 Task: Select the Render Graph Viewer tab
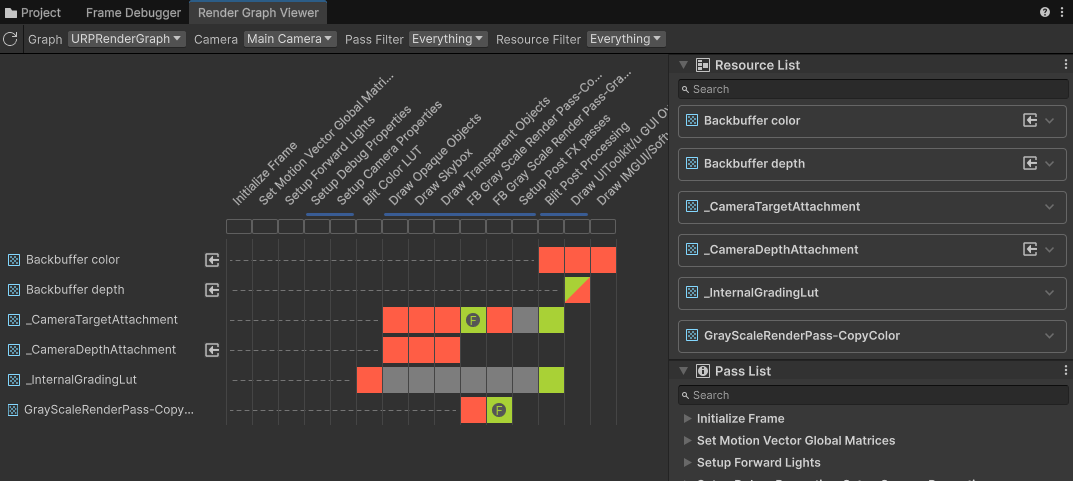[258, 12]
